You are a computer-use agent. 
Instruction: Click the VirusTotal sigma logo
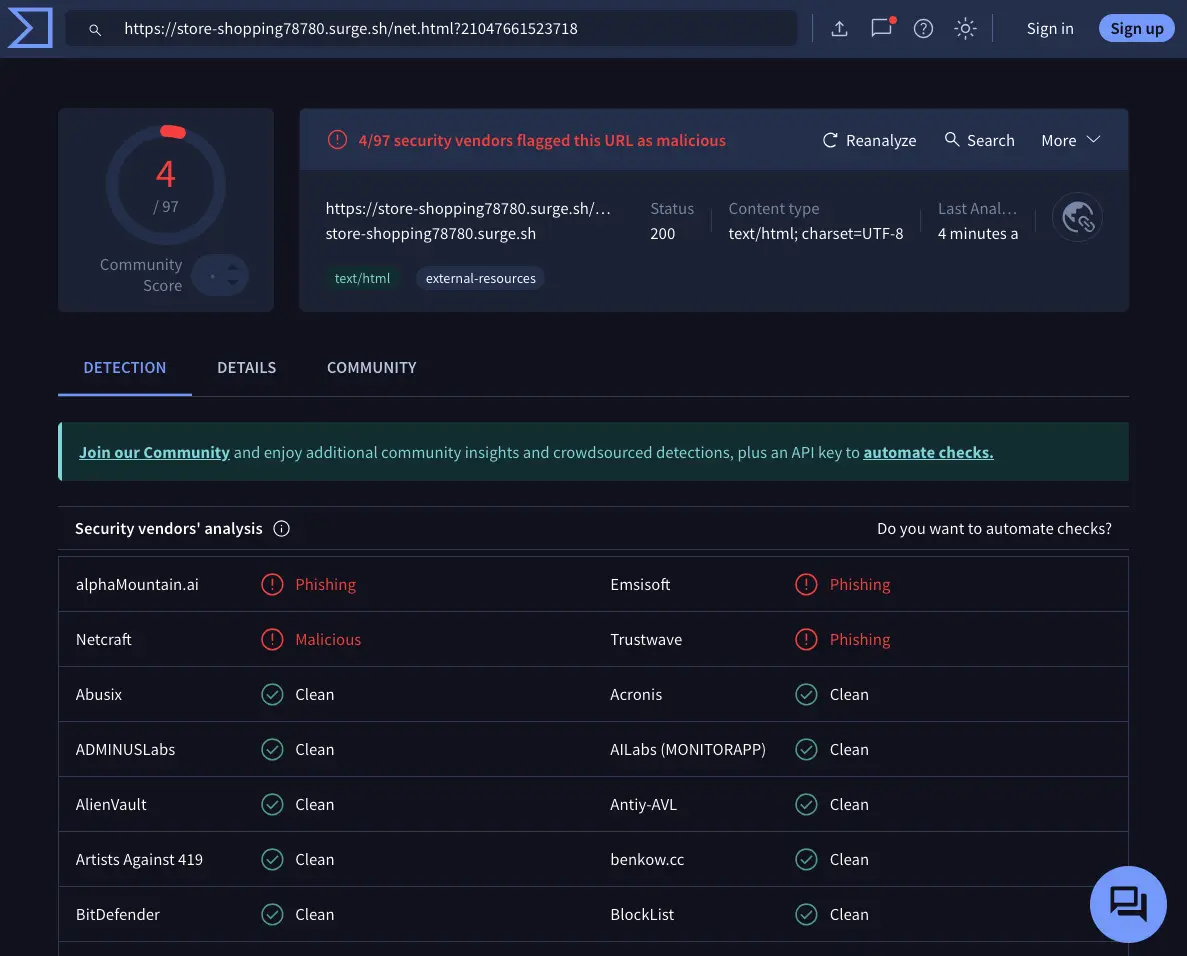click(x=30, y=28)
